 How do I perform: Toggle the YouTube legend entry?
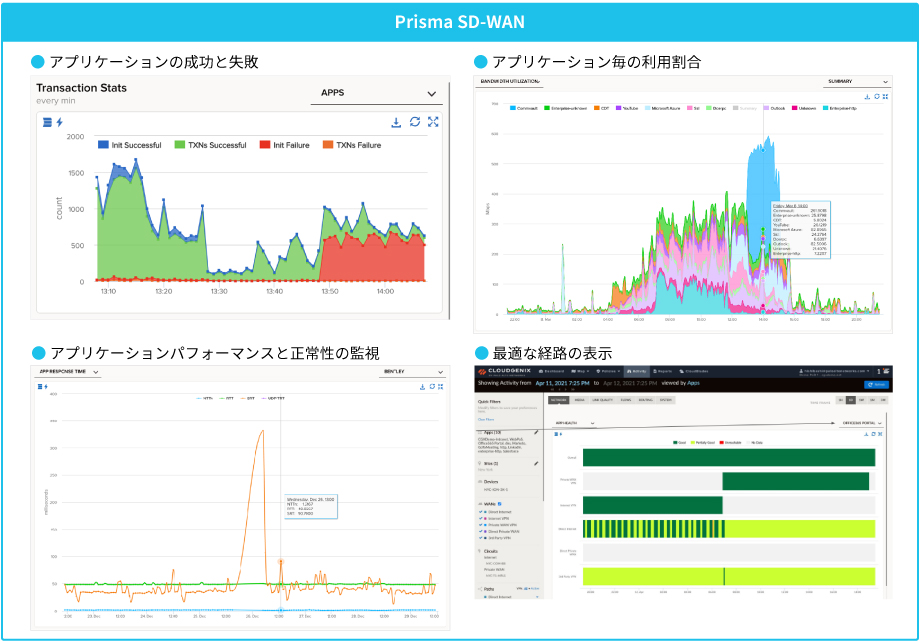(x=627, y=108)
